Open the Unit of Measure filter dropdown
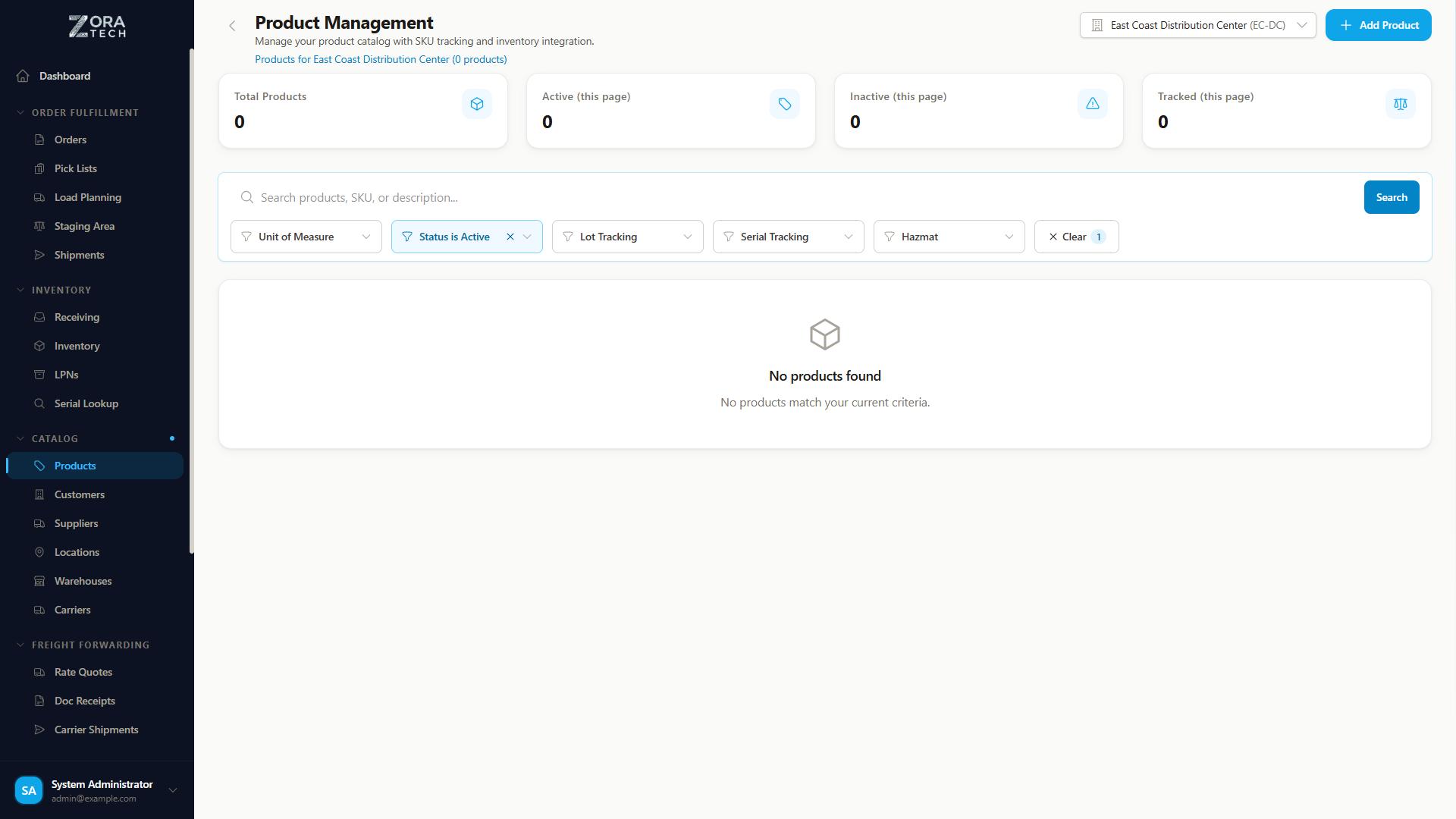1456x819 pixels. [x=306, y=237]
